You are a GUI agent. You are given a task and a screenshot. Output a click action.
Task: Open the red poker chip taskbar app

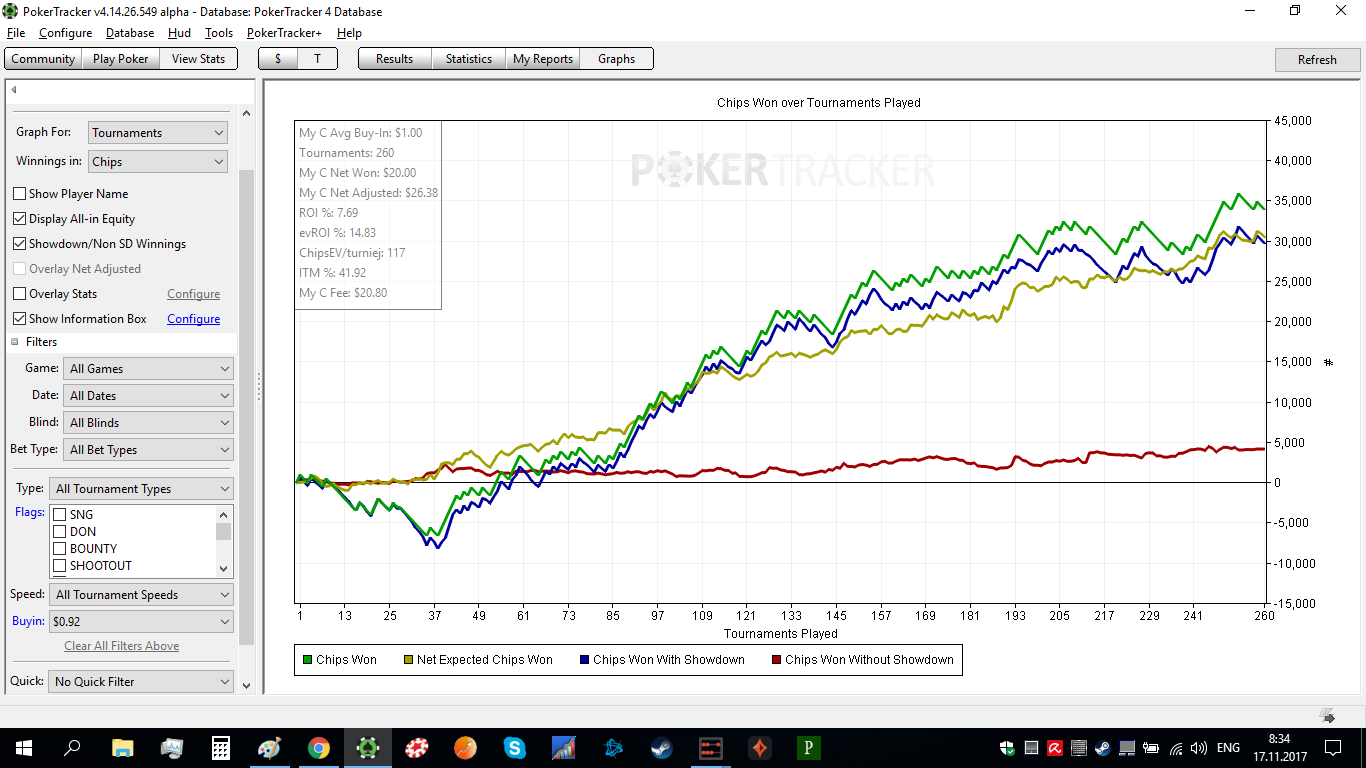click(417, 747)
